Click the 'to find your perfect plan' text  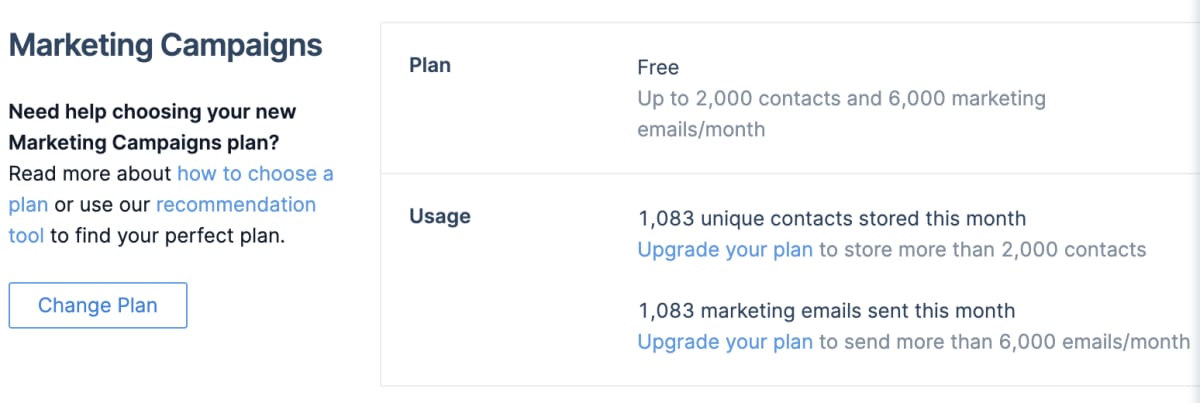168,237
